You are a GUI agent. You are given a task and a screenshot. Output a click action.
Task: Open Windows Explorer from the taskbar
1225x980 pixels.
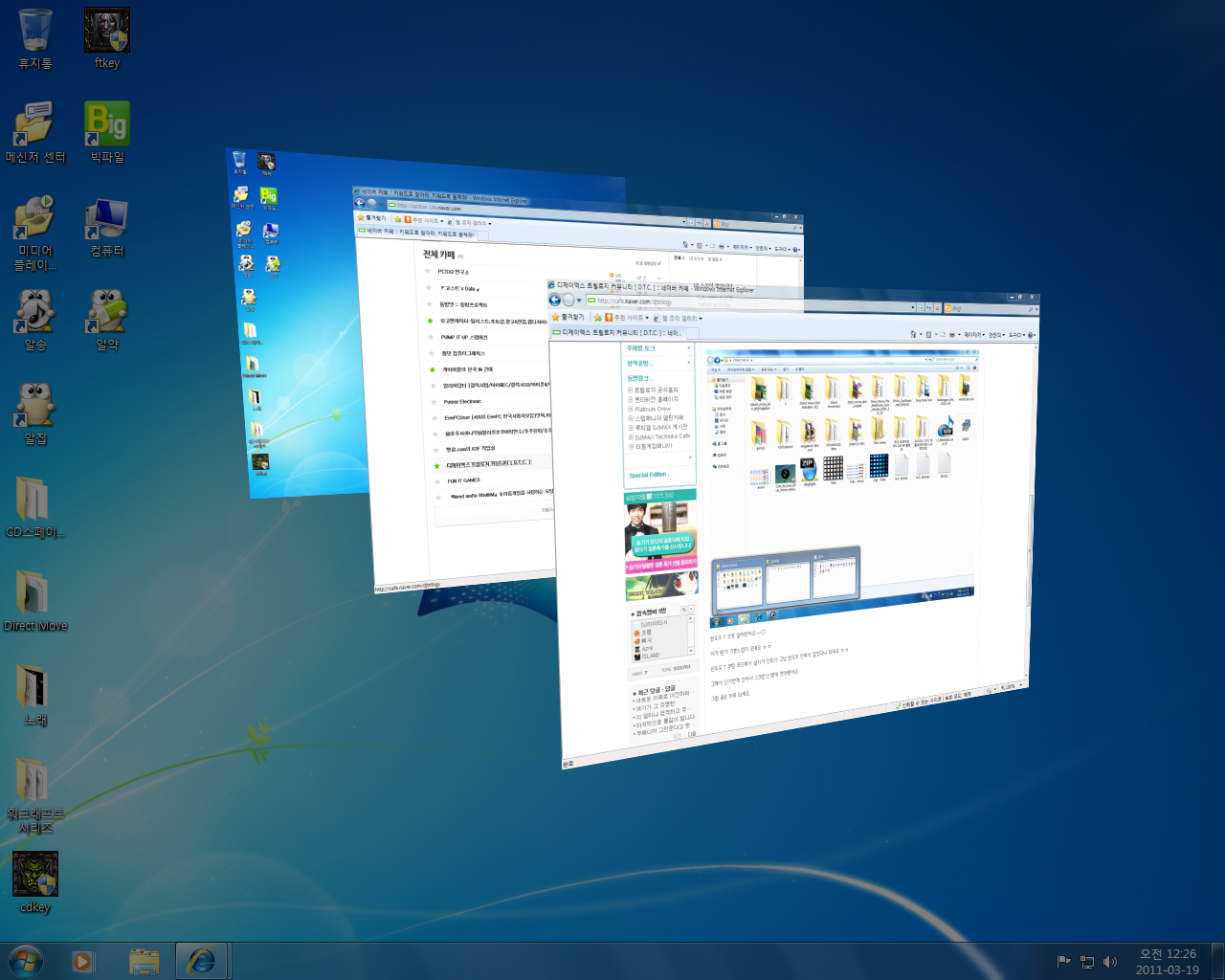(x=144, y=961)
